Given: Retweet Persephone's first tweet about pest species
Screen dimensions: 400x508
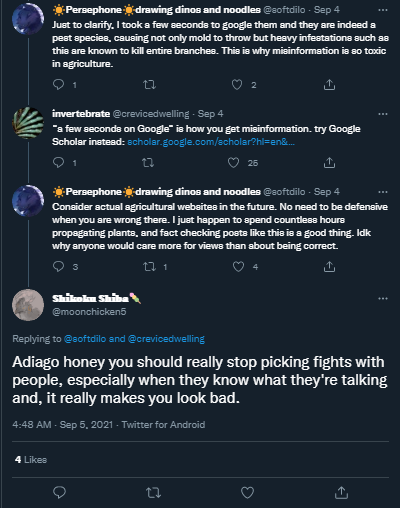Looking at the screenshot, I should (x=149, y=85).
